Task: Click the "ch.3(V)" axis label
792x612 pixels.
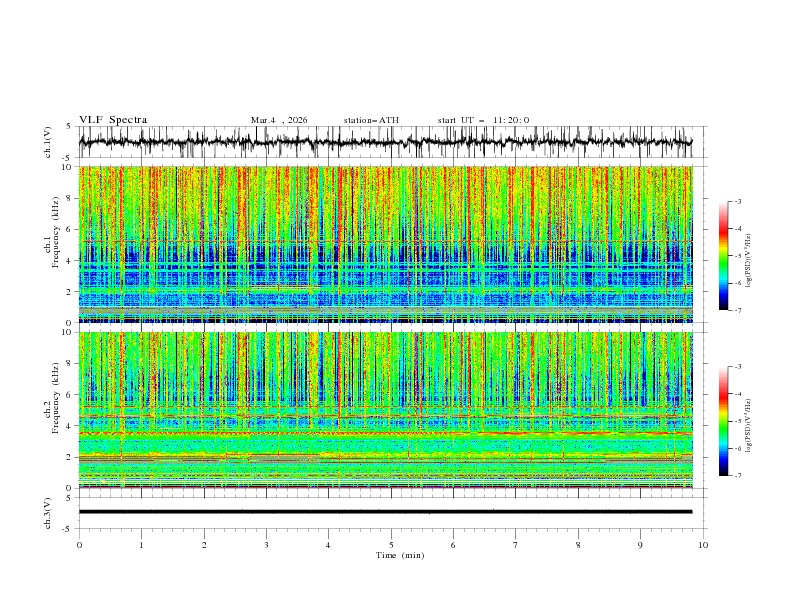Action: [x=48, y=513]
